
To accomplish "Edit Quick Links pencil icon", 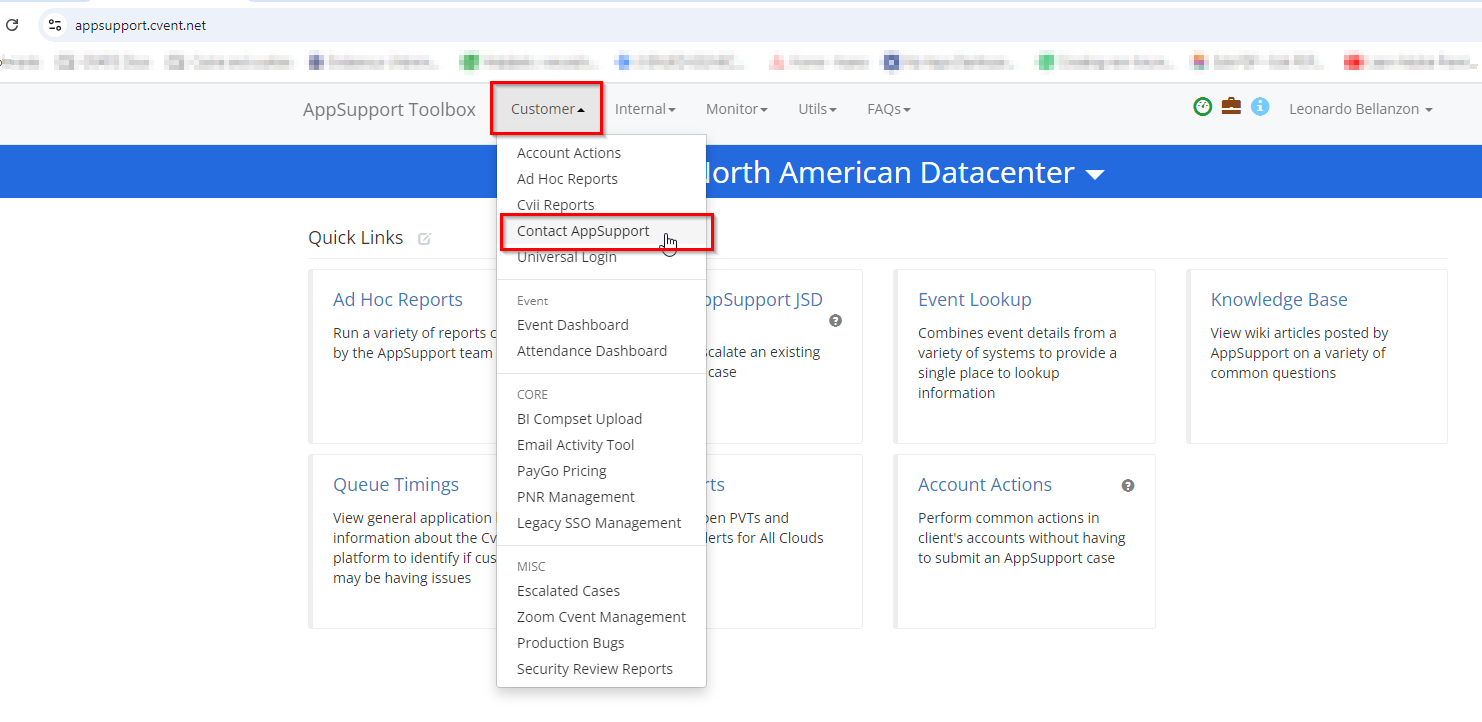I will [424, 238].
